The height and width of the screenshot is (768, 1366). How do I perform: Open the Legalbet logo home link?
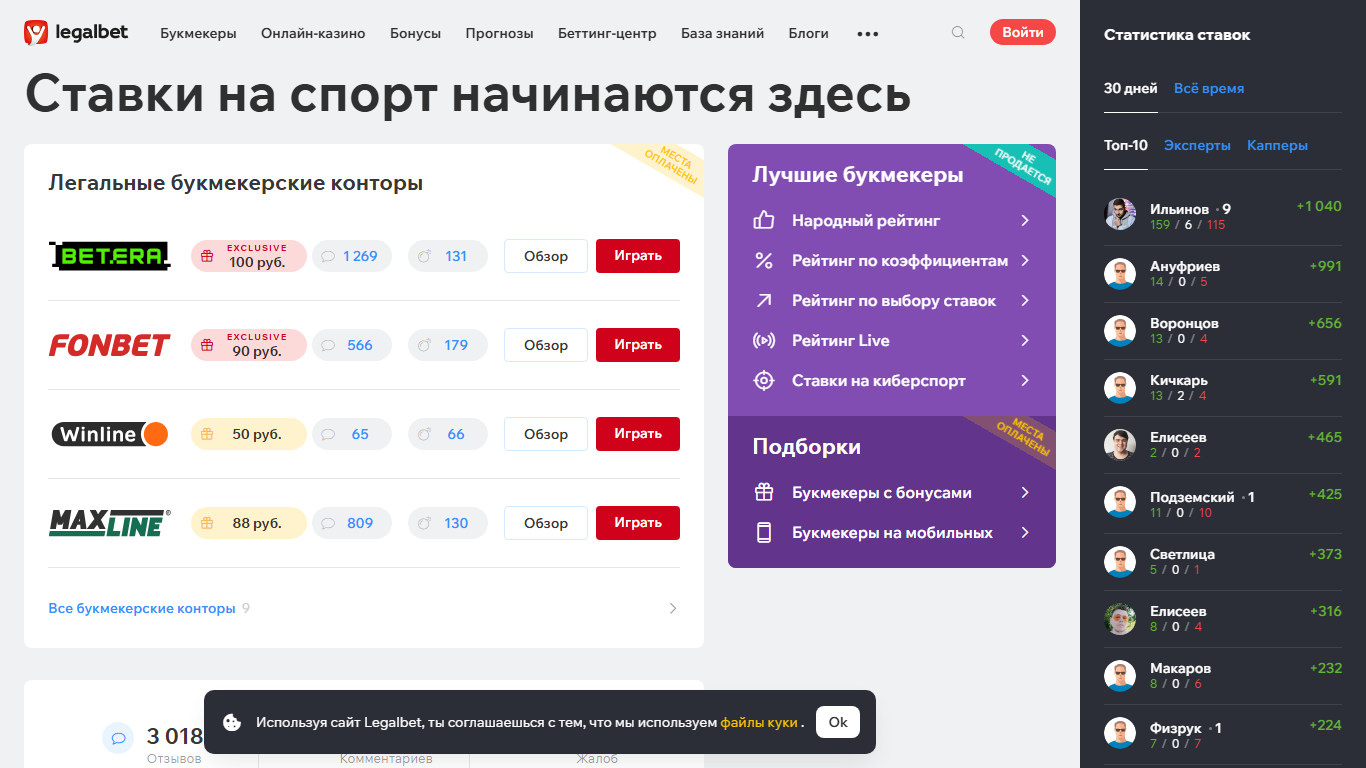click(x=76, y=33)
